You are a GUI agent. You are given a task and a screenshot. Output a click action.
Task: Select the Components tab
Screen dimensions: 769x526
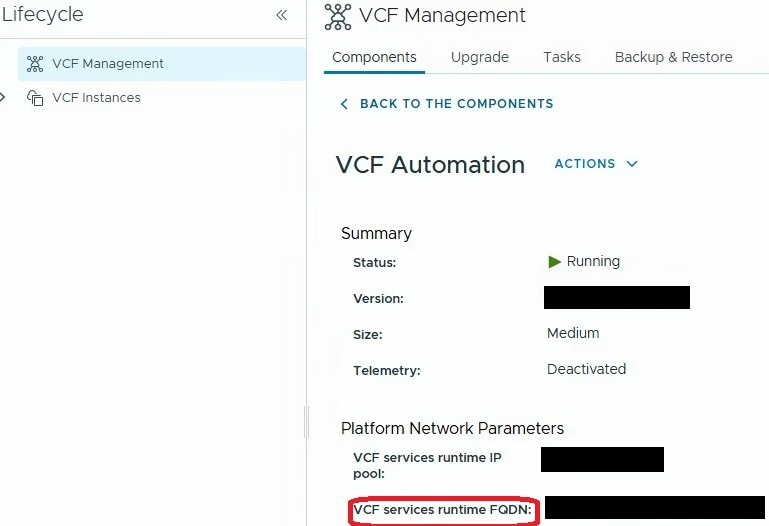tap(374, 57)
